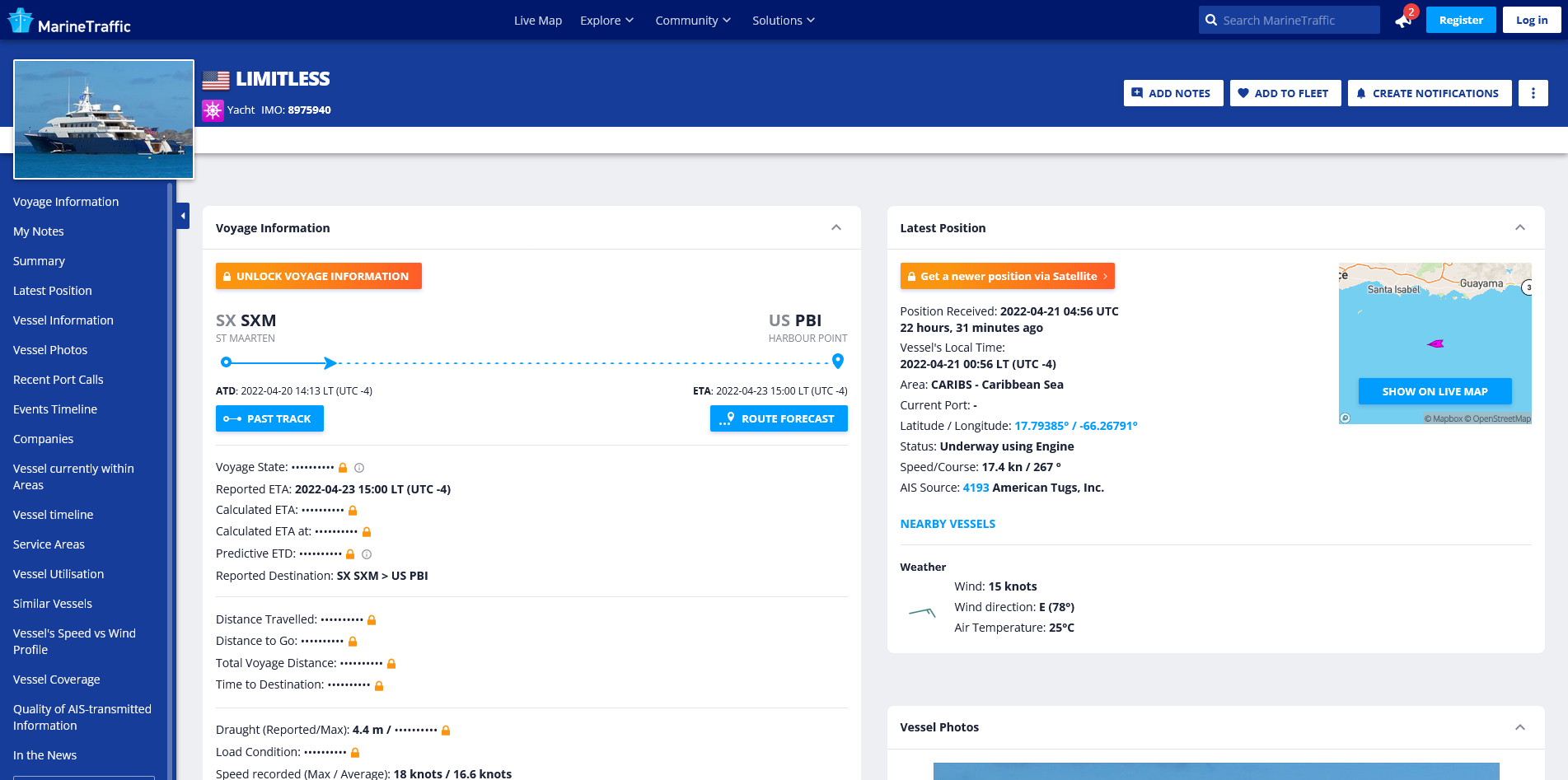Click the search magnifier icon
Image resolution: width=1568 pixels, height=780 pixels.
pos(1211,21)
